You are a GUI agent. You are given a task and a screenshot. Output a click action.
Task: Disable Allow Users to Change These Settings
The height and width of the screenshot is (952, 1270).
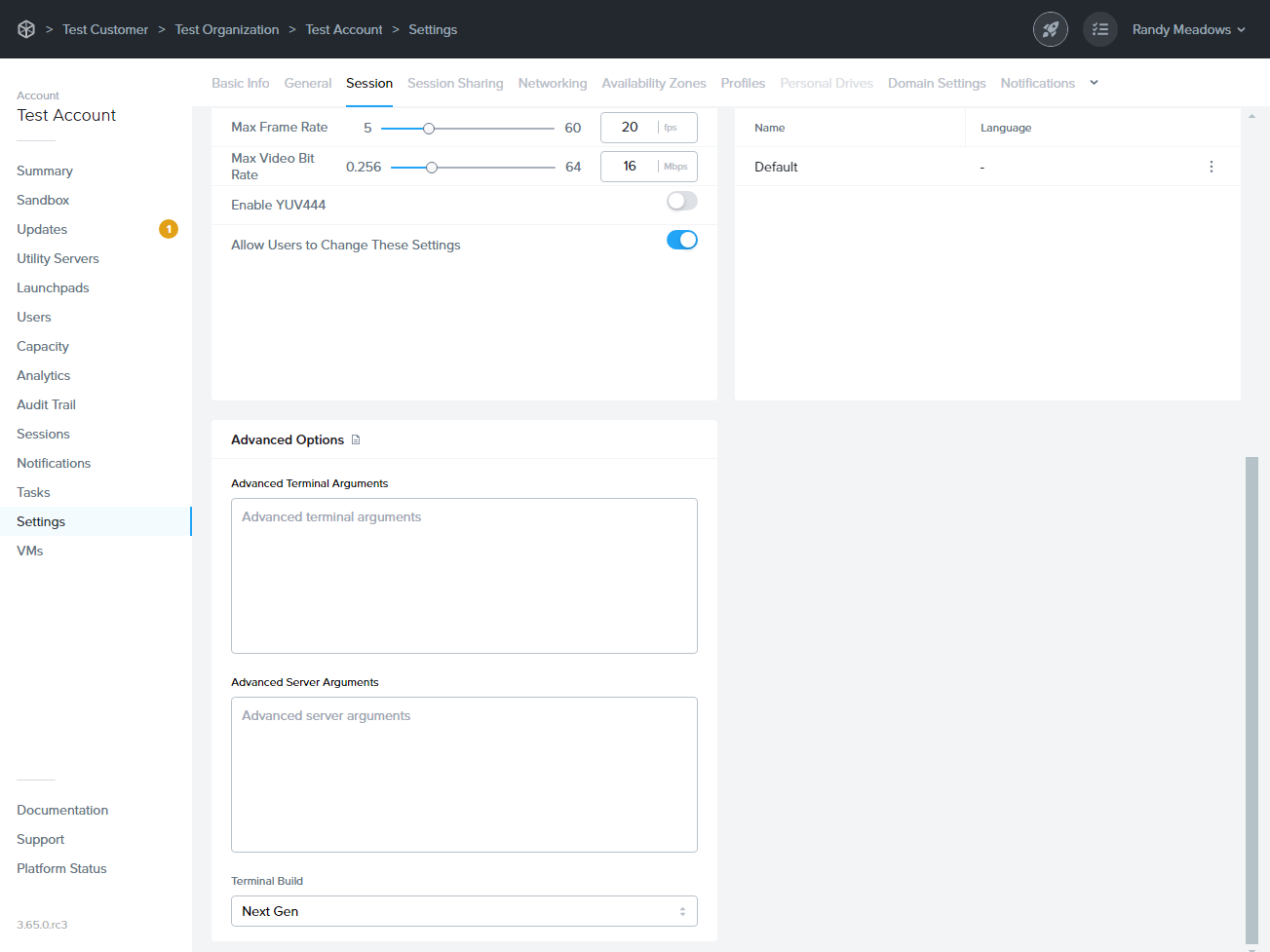pos(681,241)
